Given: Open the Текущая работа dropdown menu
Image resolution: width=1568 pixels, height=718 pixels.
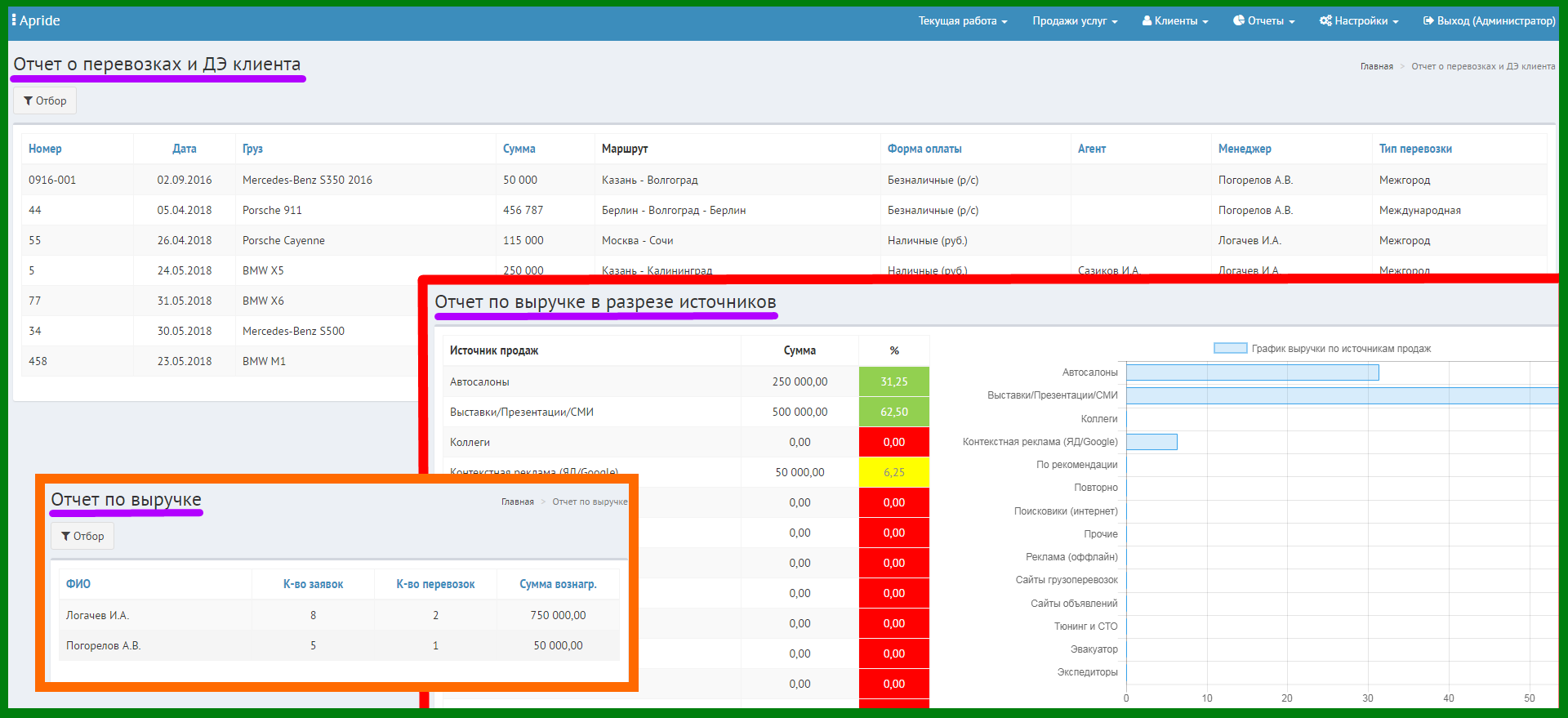Looking at the screenshot, I should [x=963, y=20].
